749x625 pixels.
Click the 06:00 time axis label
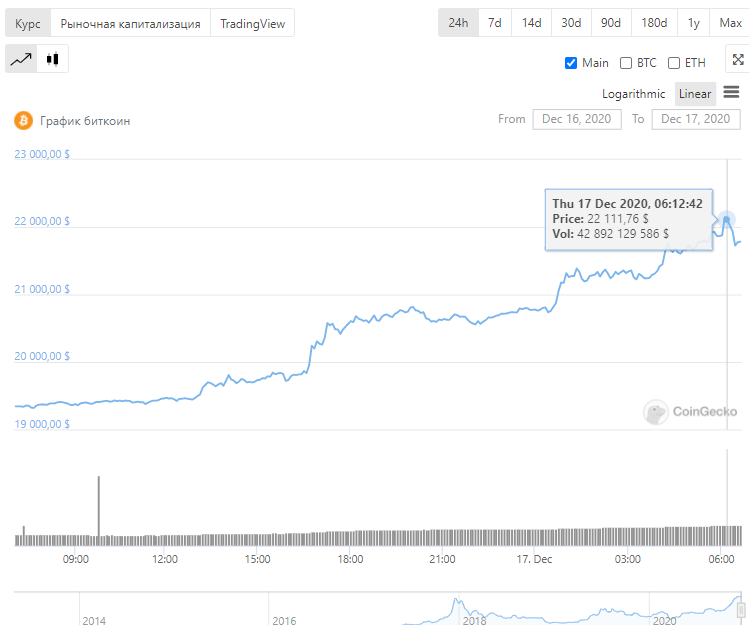point(721,559)
